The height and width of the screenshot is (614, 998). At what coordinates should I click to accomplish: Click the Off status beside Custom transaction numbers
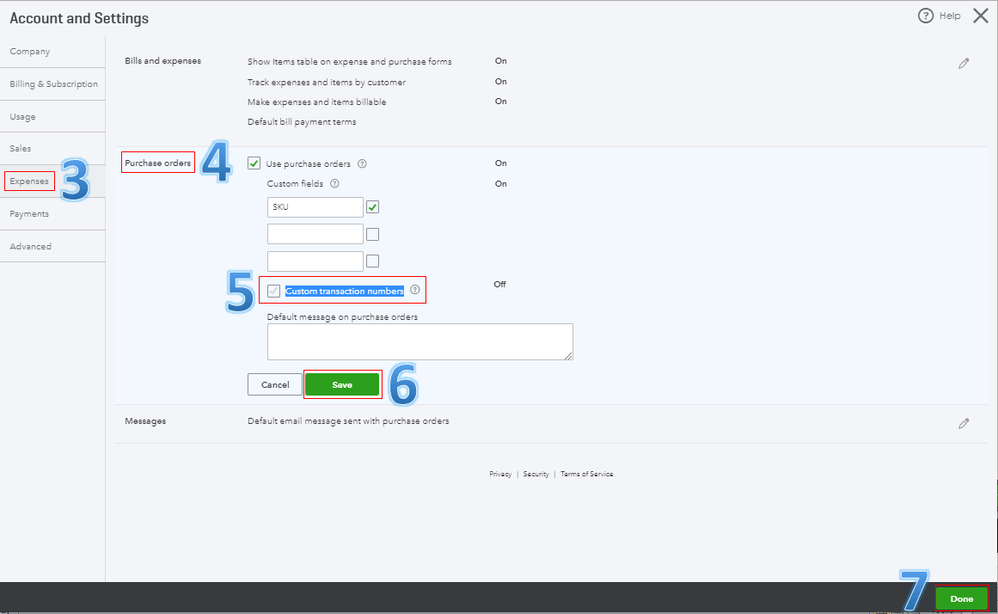click(x=500, y=284)
